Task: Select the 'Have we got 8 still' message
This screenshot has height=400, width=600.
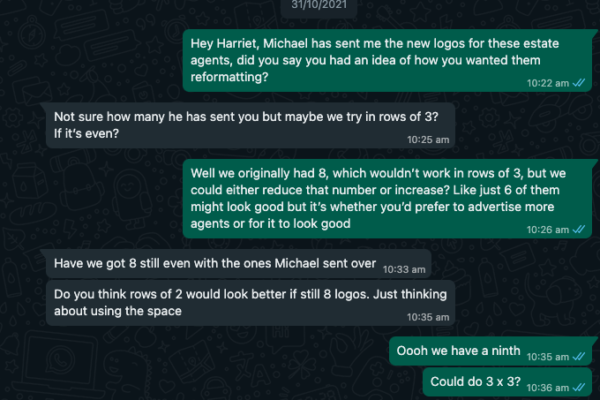Action: click(x=238, y=263)
